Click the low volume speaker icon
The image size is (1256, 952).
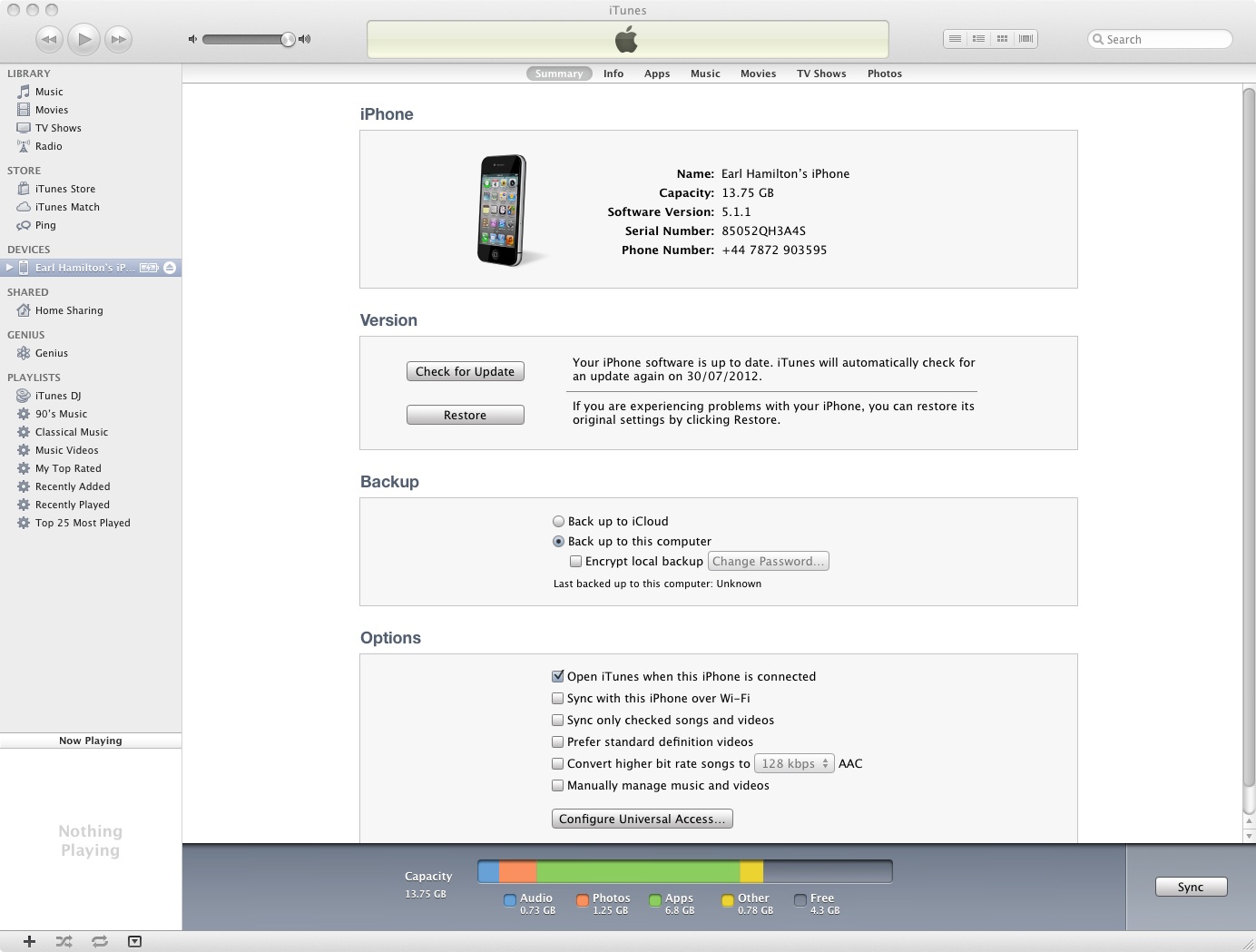click(192, 39)
